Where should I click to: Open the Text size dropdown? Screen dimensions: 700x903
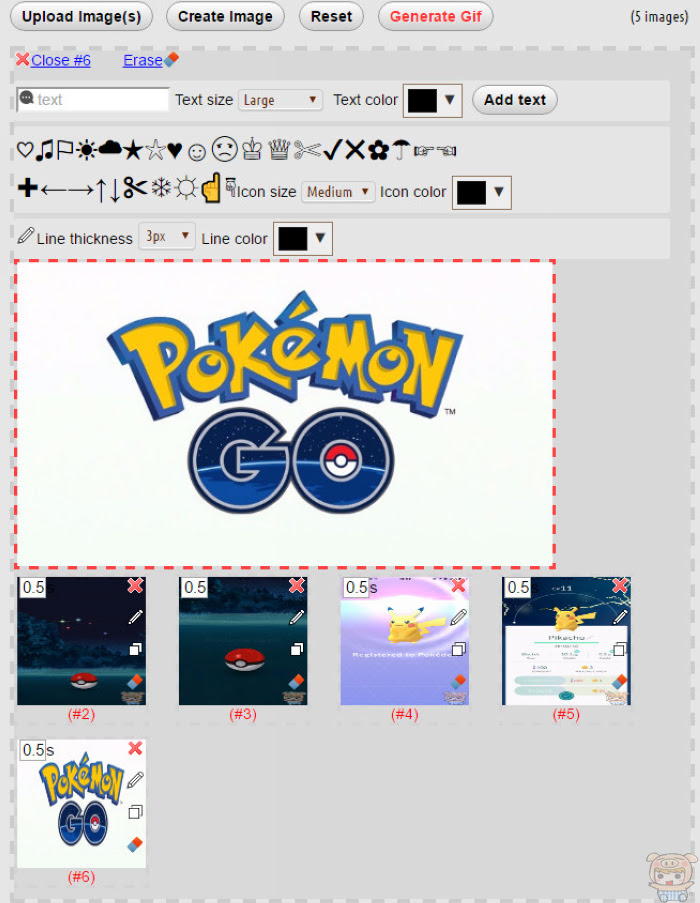pyautogui.click(x=280, y=100)
